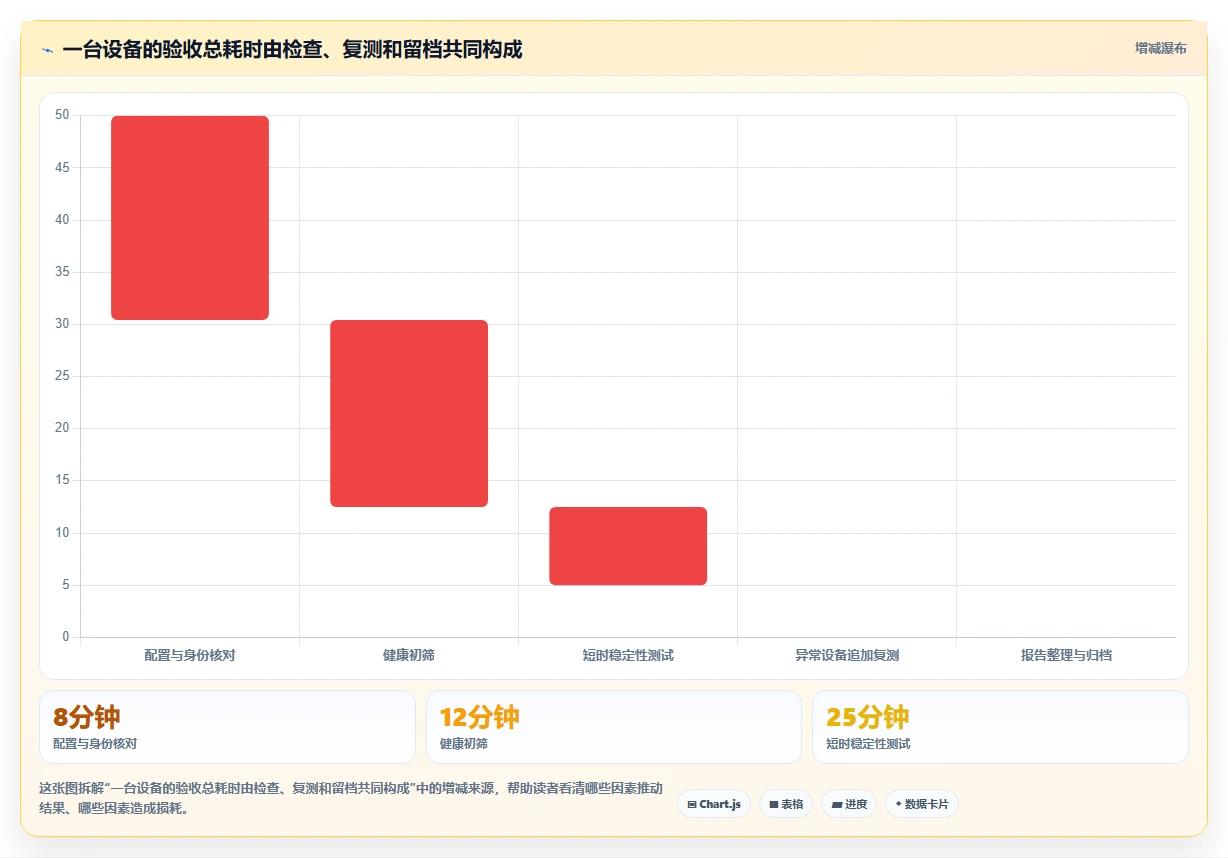The height and width of the screenshot is (858, 1228).
Task: Click the x-axis label 异常设备追加复测
Action: click(x=847, y=656)
